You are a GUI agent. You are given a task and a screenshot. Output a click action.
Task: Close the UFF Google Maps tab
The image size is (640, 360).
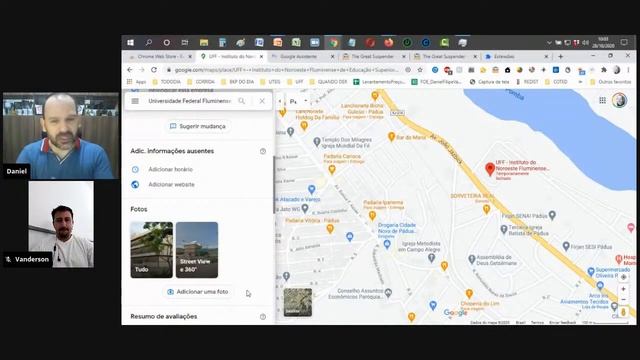point(262,56)
